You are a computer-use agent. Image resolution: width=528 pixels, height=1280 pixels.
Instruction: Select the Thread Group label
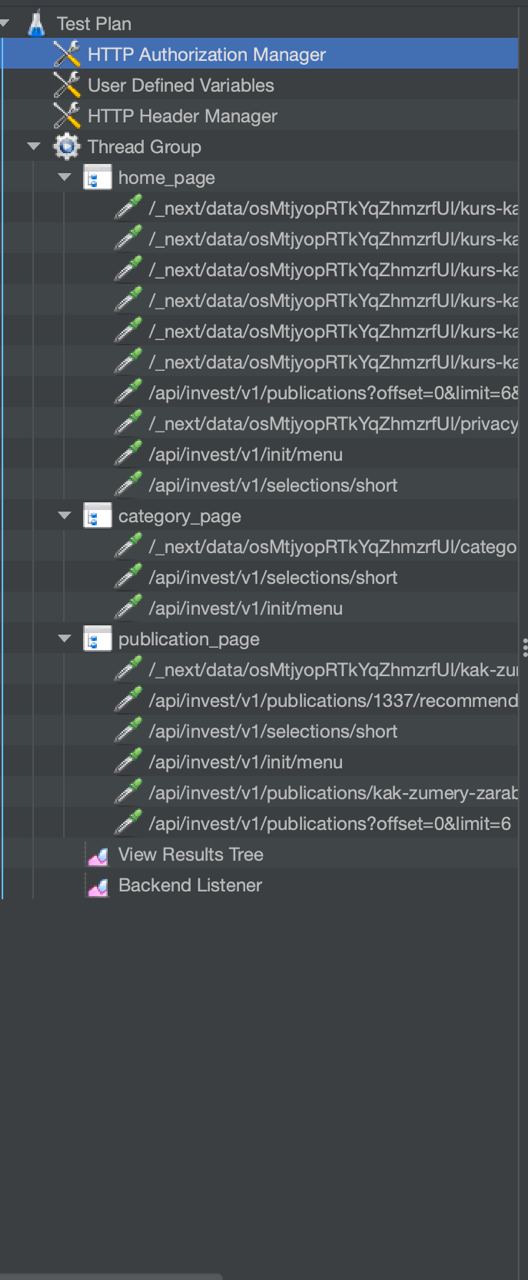[x=144, y=147]
